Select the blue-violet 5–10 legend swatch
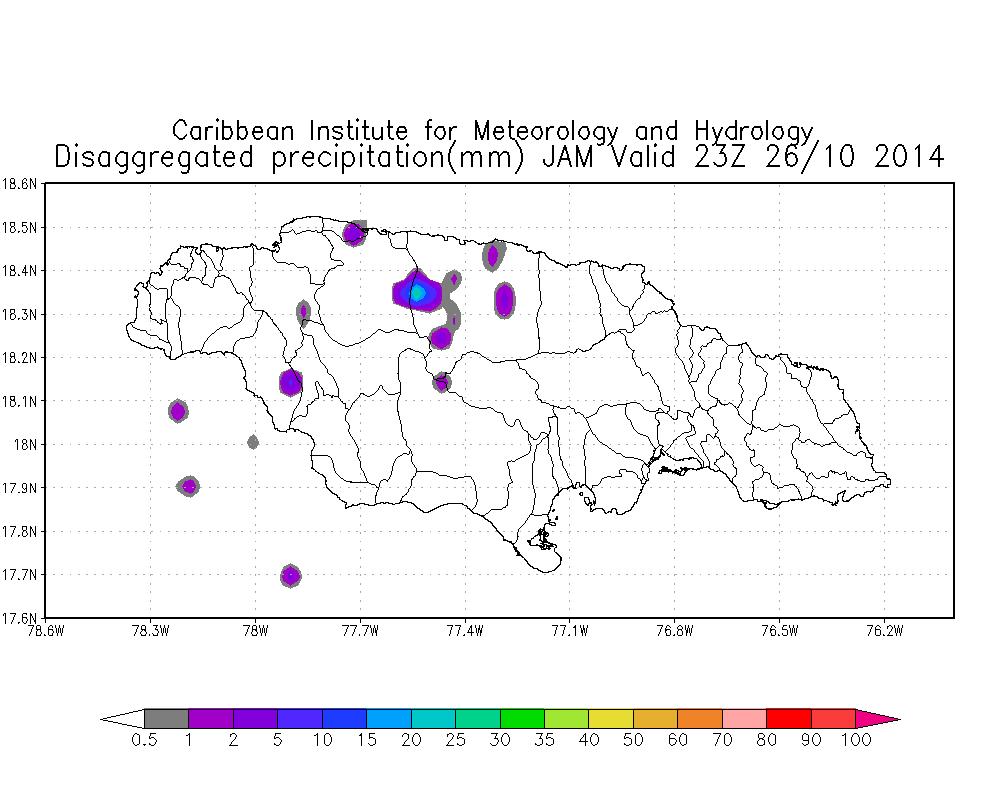 [x=300, y=718]
